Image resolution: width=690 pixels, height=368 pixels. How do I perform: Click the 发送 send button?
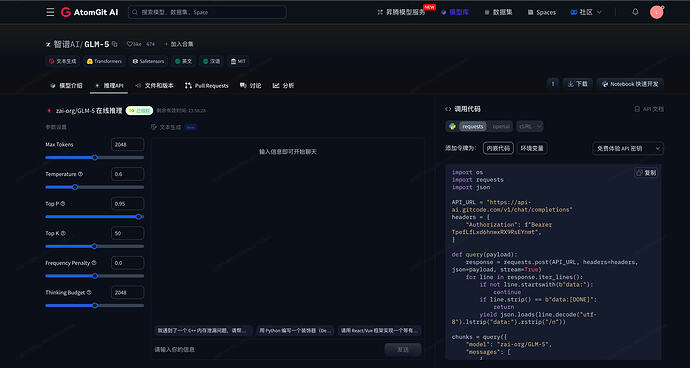click(x=403, y=349)
